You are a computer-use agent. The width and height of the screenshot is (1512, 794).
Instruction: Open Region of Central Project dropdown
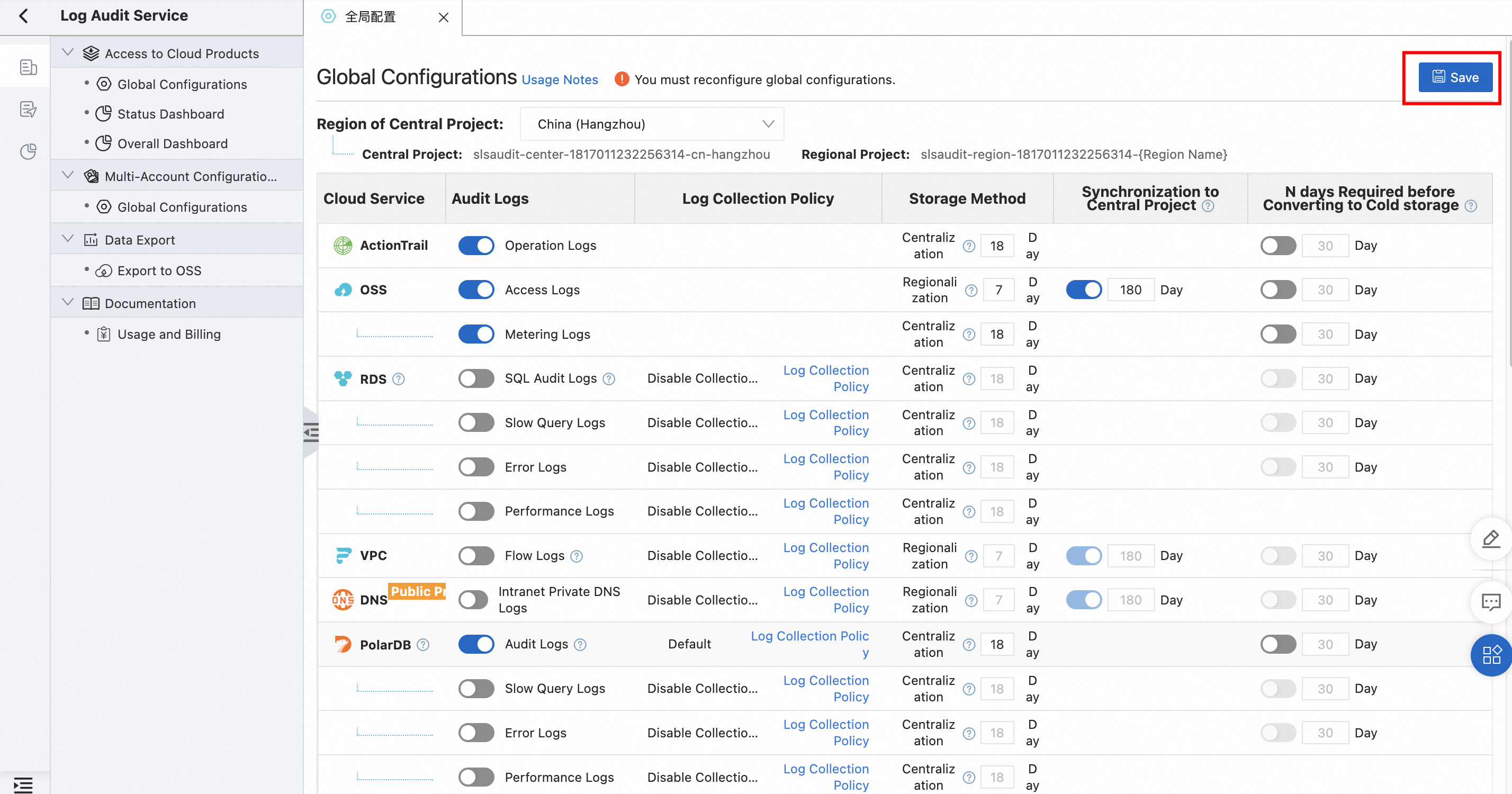(x=652, y=124)
